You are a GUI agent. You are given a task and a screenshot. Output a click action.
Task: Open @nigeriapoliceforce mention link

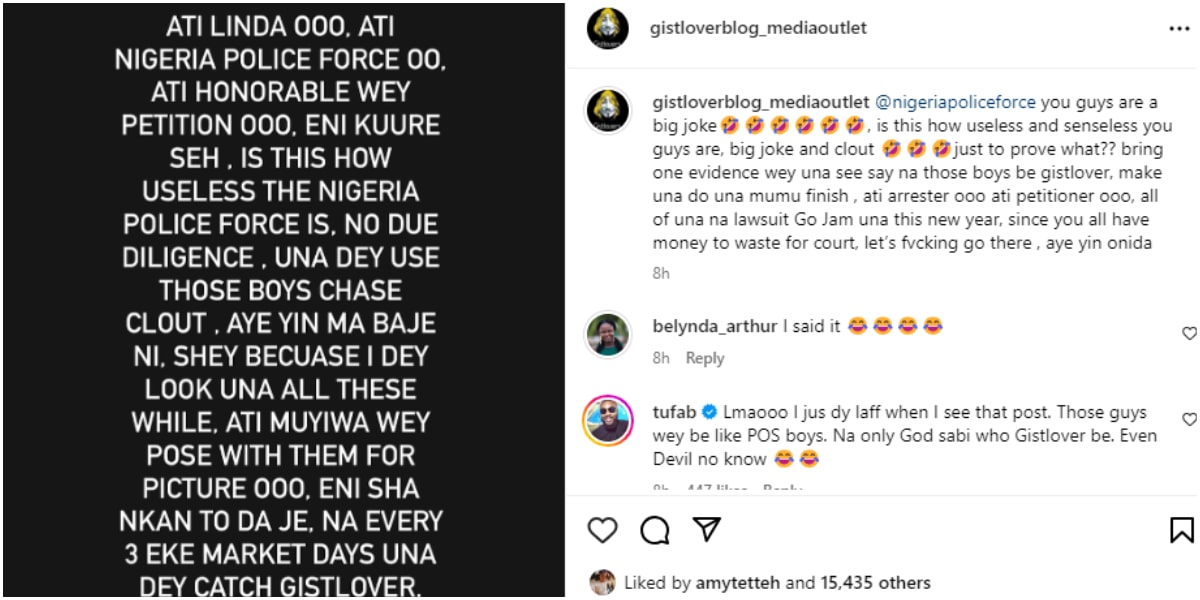pos(956,102)
